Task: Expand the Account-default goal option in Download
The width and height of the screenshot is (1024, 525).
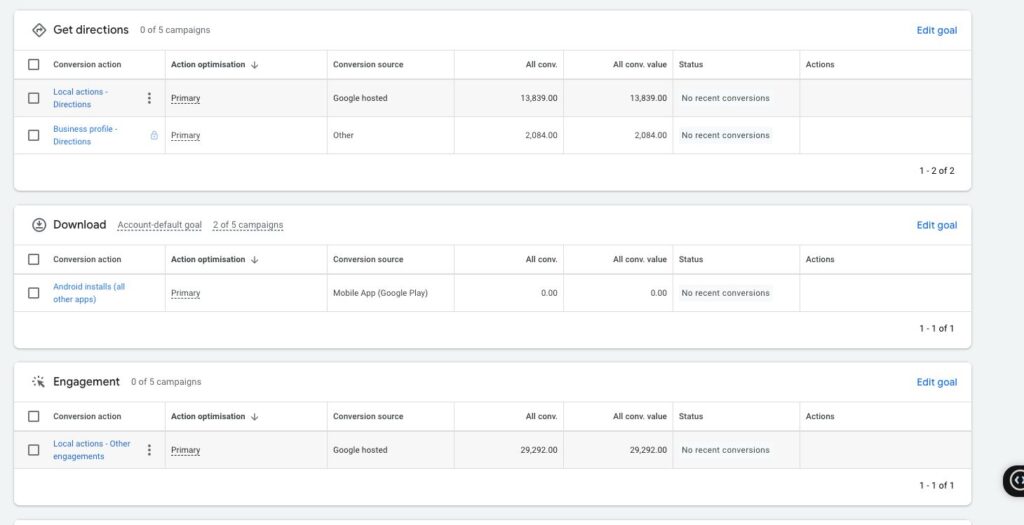Action: click(159, 225)
